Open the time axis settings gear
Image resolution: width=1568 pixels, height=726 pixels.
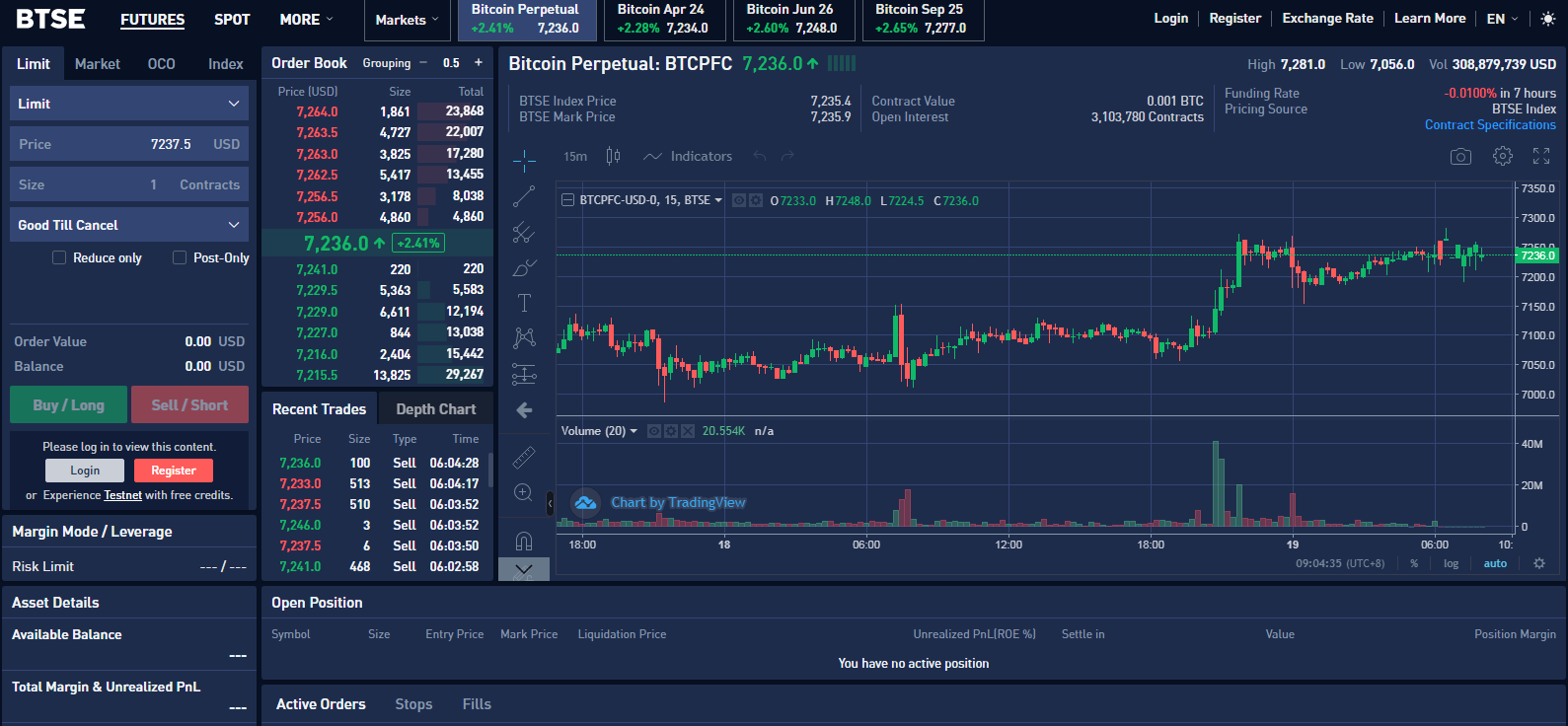tap(1539, 563)
